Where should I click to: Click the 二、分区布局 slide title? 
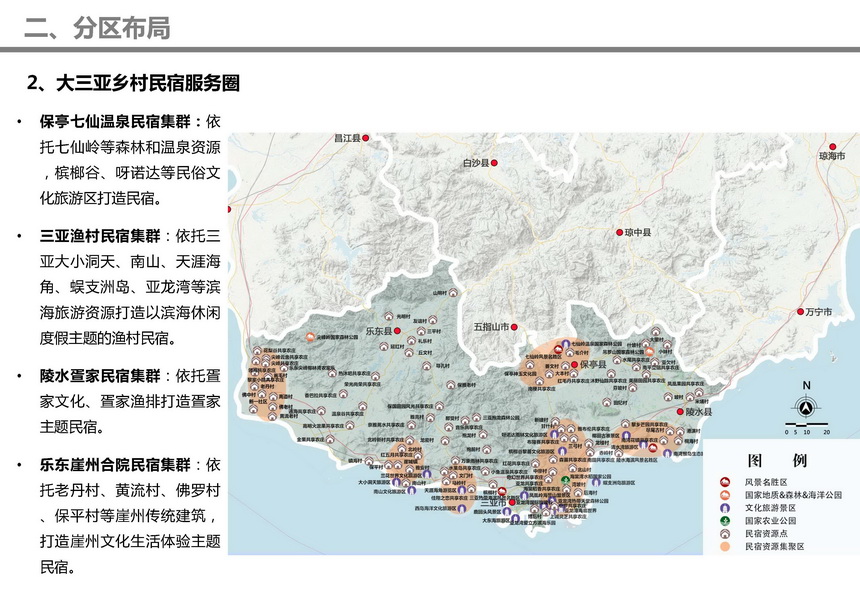pos(97,28)
